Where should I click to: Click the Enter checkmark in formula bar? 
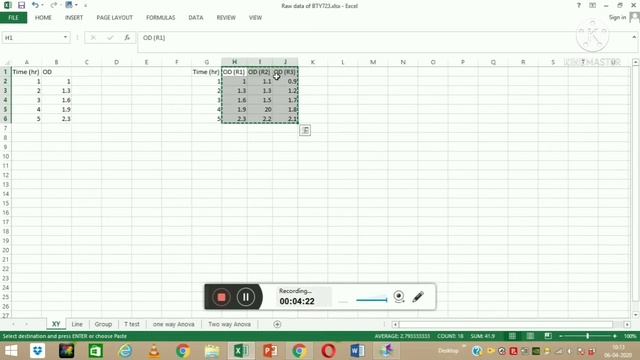click(x=110, y=38)
